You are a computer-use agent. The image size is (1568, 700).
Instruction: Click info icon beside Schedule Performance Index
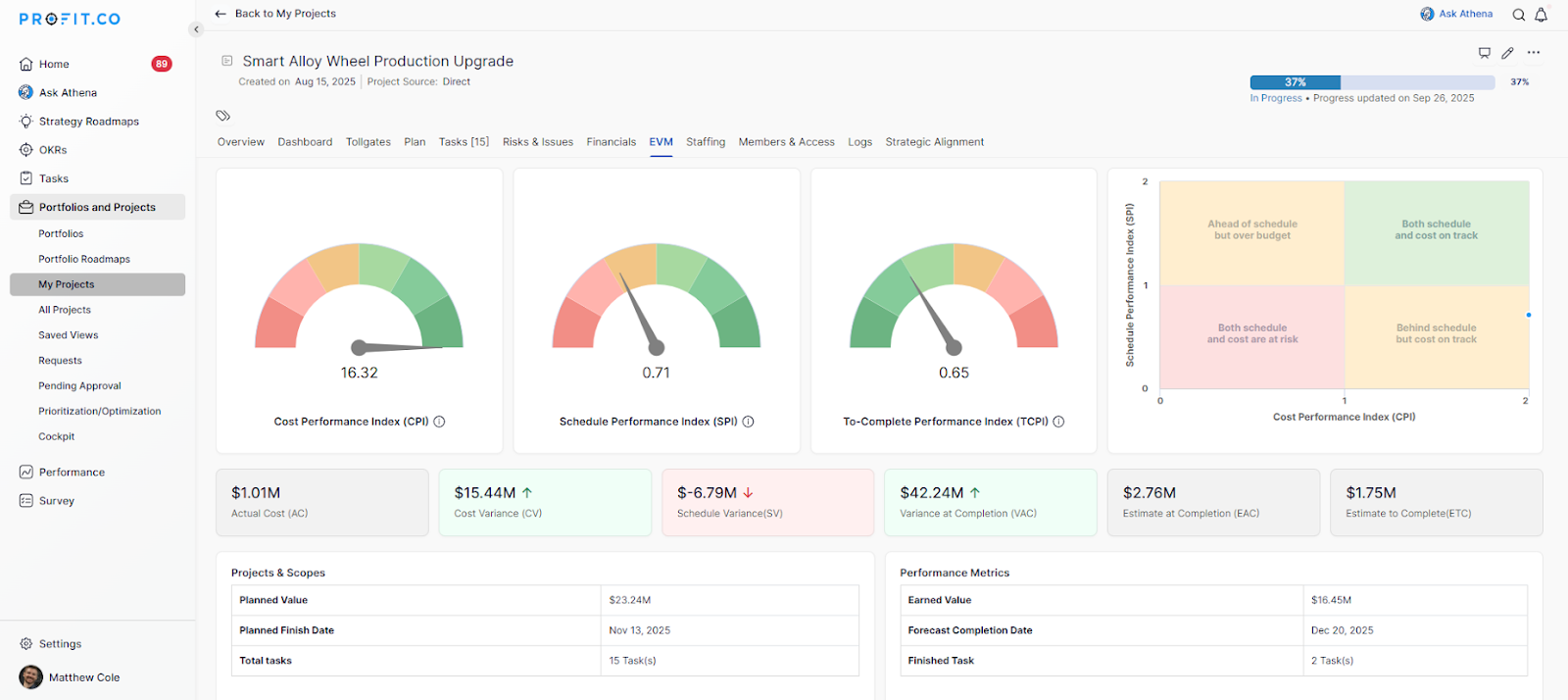(x=748, y=422)
